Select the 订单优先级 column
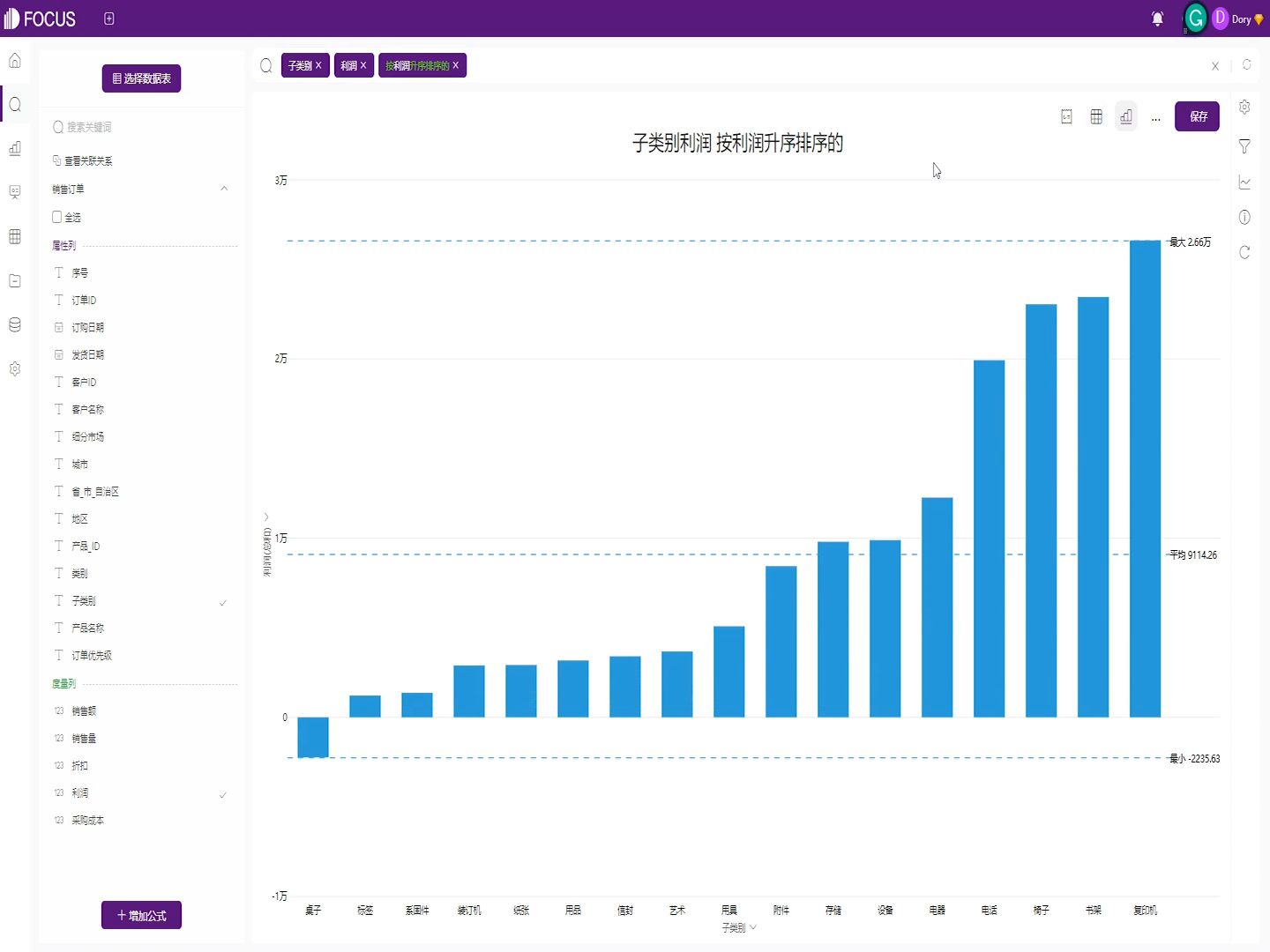Image resolution: width=1270 pixels, height=952 pixels. pos(91,656)
